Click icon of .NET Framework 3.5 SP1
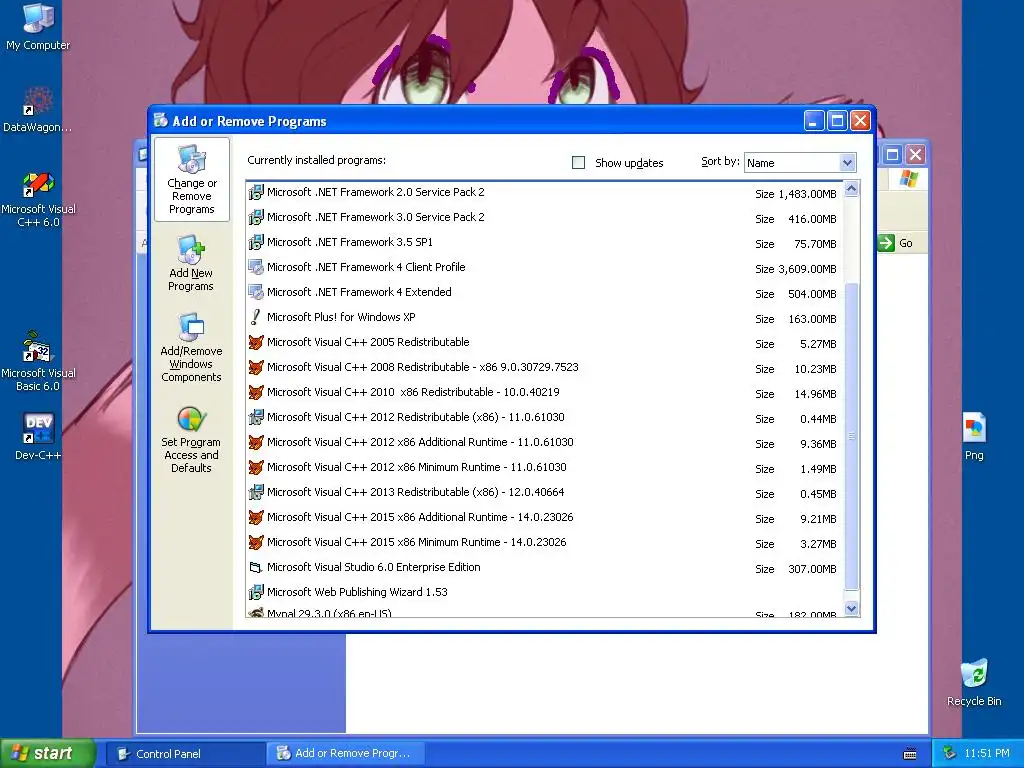The image size is (1024, 768). pyautogui.click(x=256, y=242)
